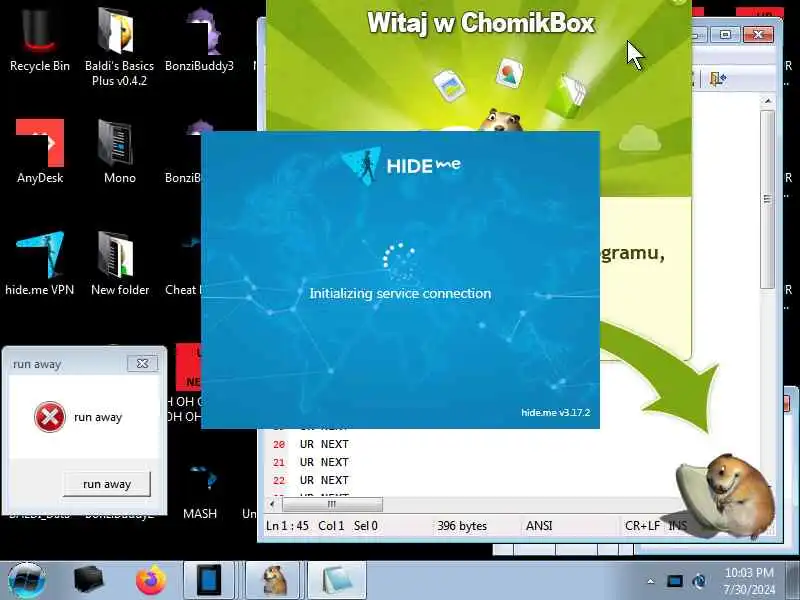800x600 pixels.
Task: Click editor vertical scrollbar up arrow
Action: (x=767, y=101)
